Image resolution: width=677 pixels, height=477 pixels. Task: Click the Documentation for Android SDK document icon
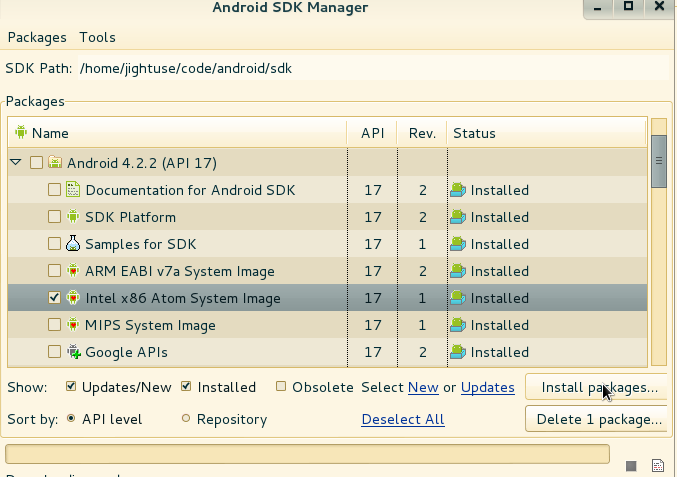73,190
